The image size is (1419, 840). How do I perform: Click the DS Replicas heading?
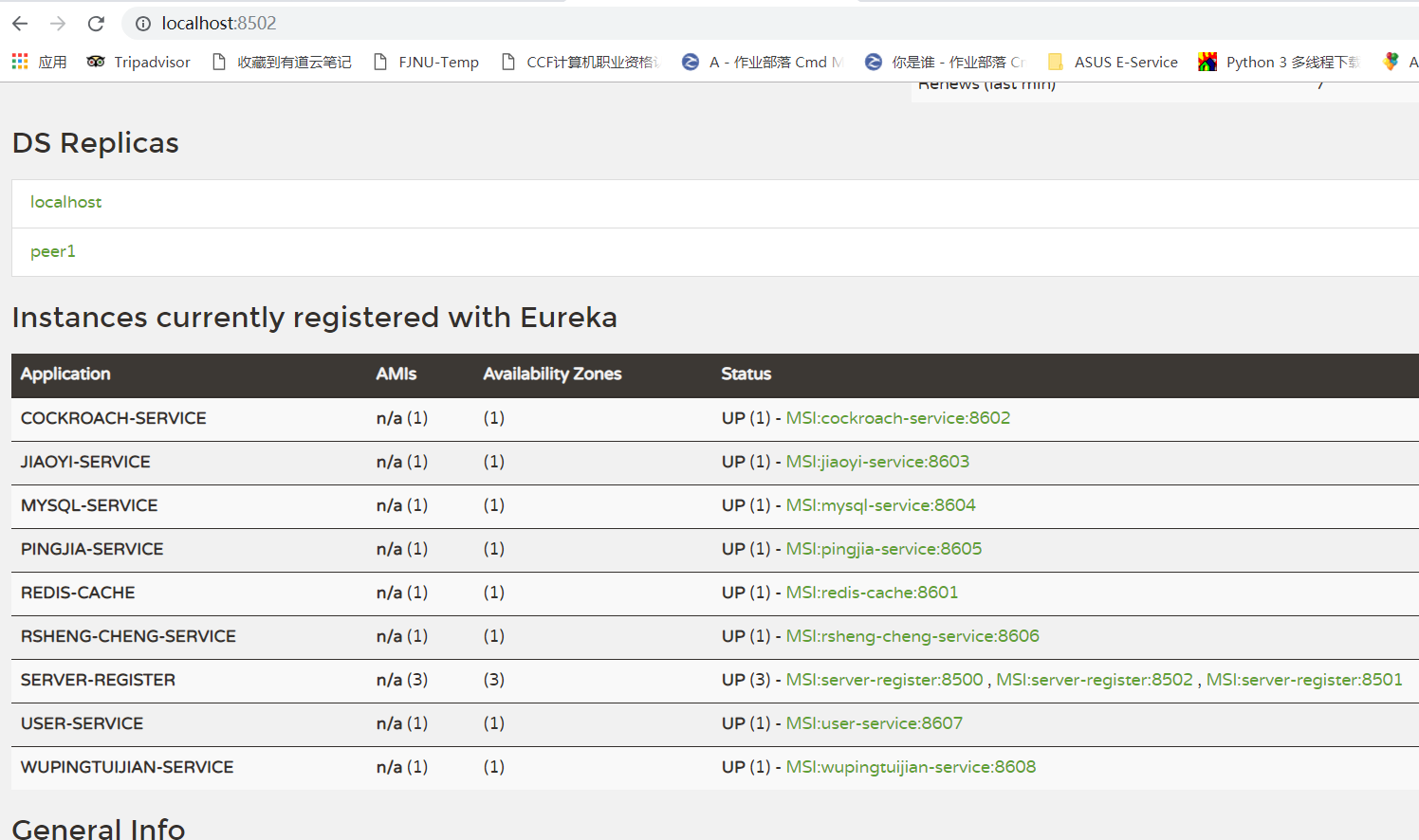coord(96,143)
